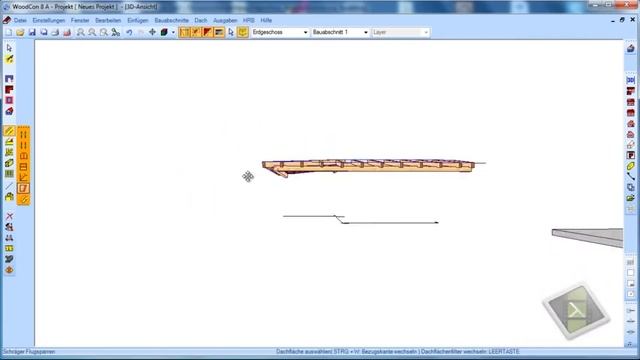Open the Datei menu

coord(20,20)
